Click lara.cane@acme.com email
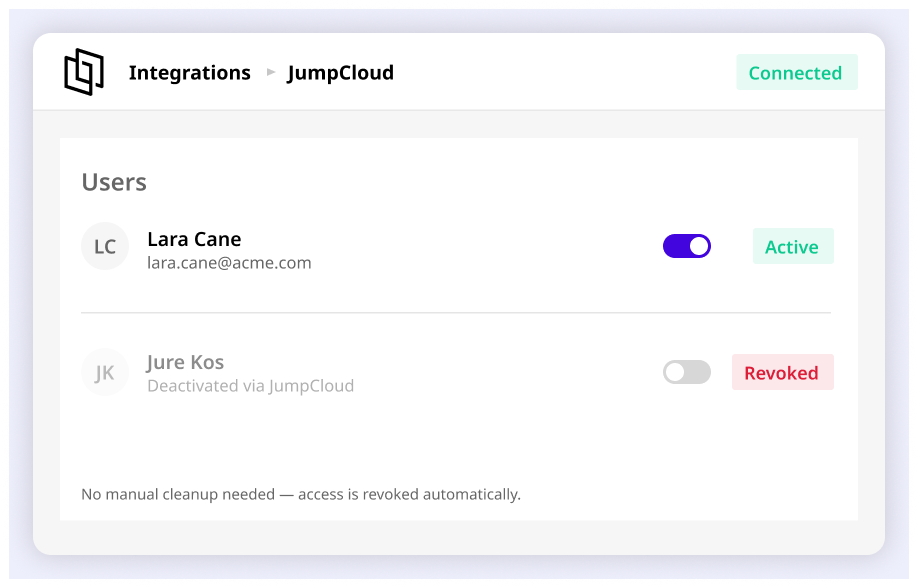918x588 pixels. point(229,263)
